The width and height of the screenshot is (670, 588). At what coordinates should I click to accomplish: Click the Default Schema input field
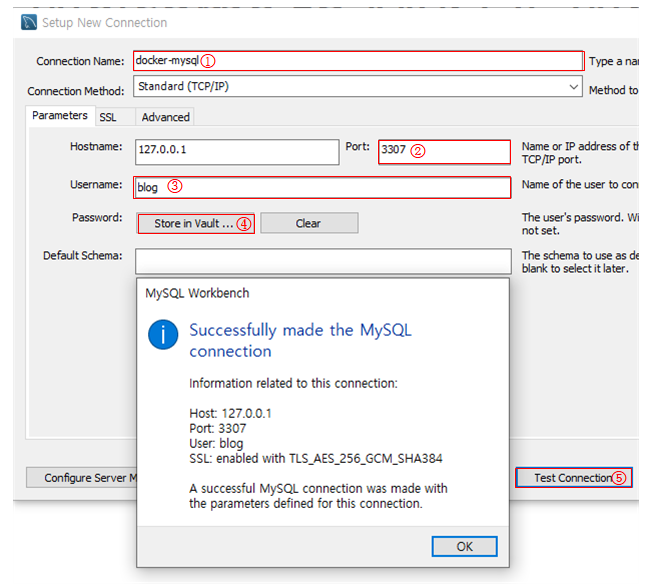tap(323, 261)
